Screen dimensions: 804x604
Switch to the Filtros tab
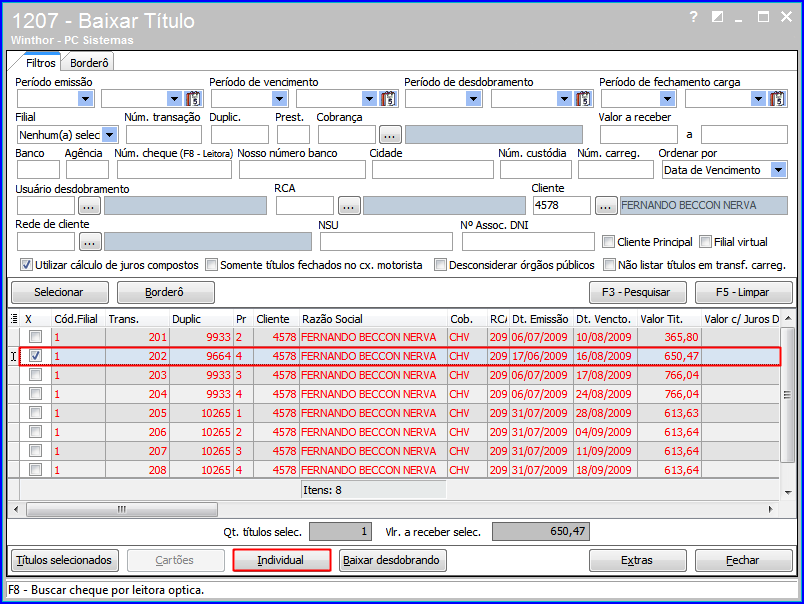(41, 63)
